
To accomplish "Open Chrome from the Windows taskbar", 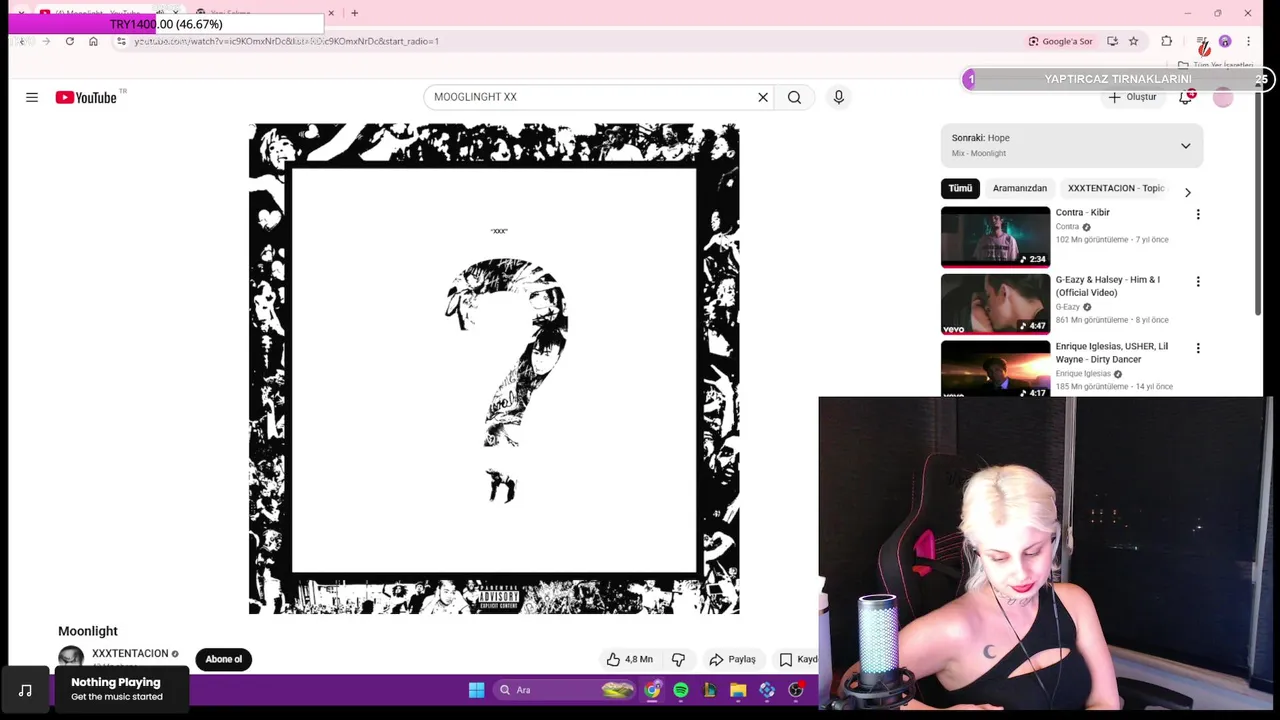I will tap(652, 690).
